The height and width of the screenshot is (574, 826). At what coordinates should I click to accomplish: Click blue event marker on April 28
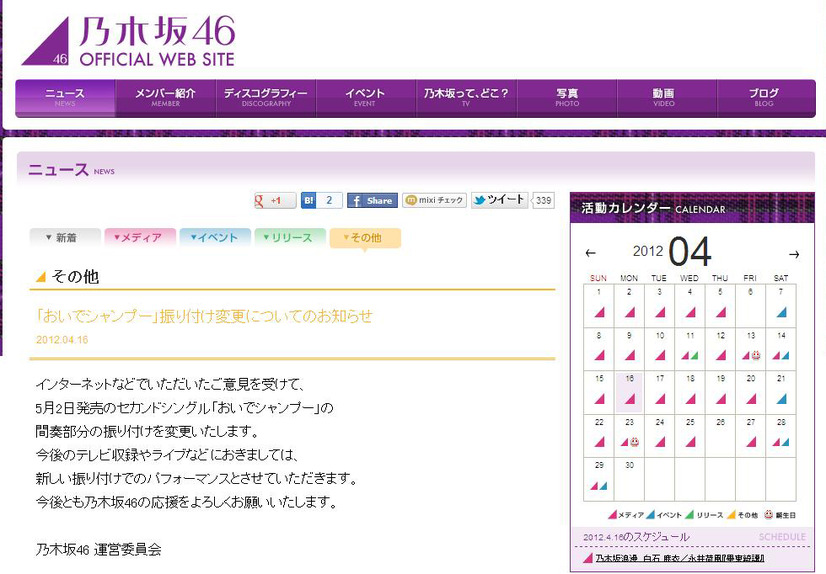pos(785,442)
